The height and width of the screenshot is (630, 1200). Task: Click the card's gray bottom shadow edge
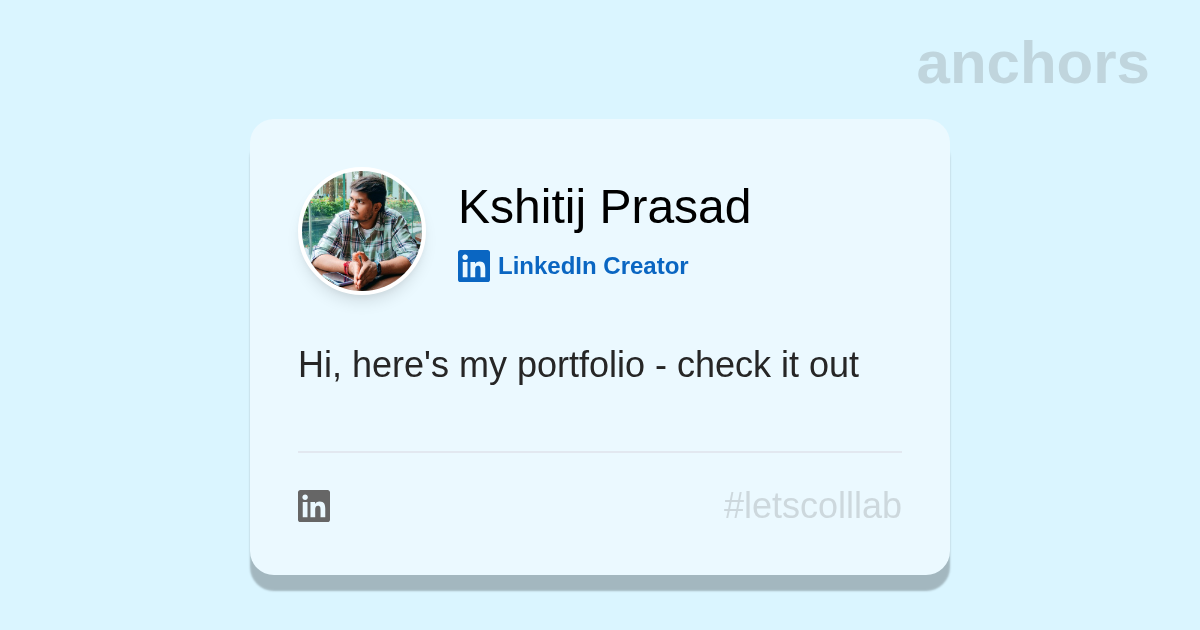click(x=600, y=582)
